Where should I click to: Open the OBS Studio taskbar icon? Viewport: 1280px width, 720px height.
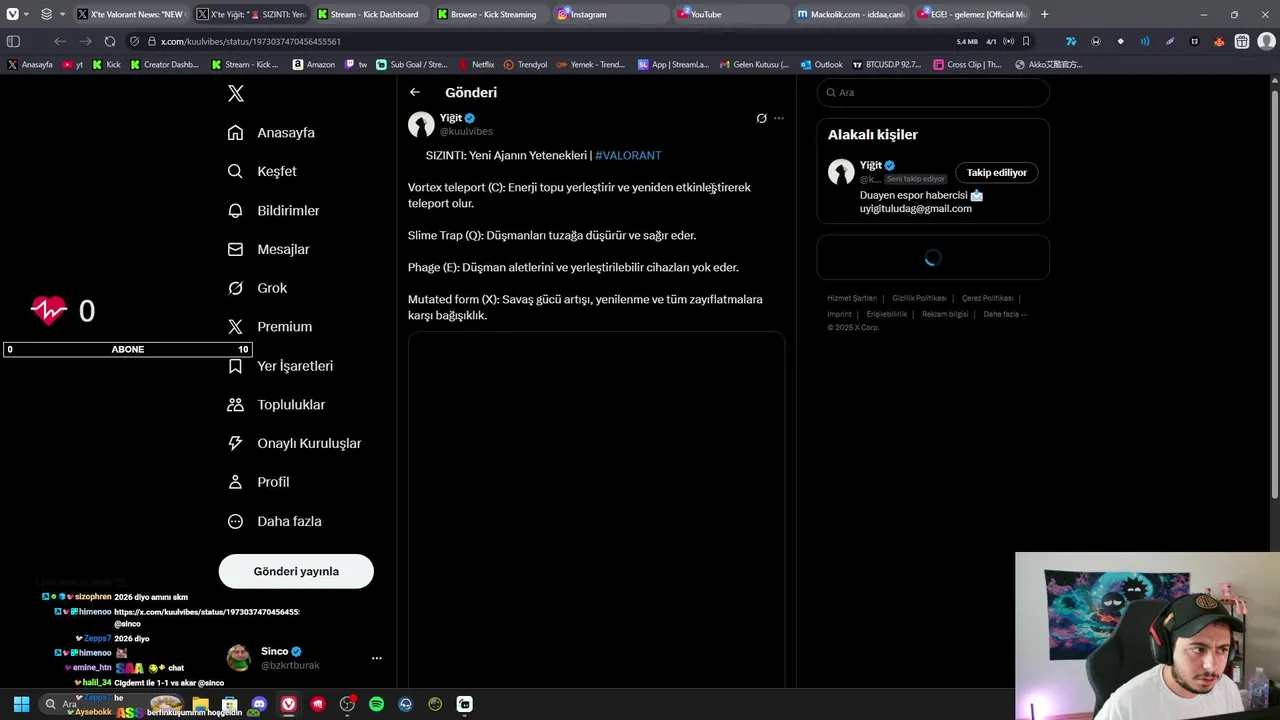347,704
